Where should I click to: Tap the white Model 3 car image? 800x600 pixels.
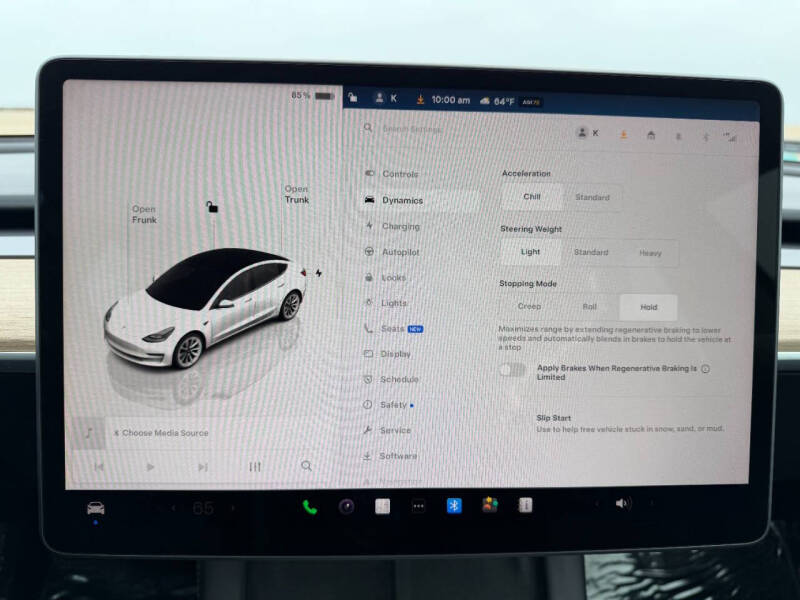point(205,307)
